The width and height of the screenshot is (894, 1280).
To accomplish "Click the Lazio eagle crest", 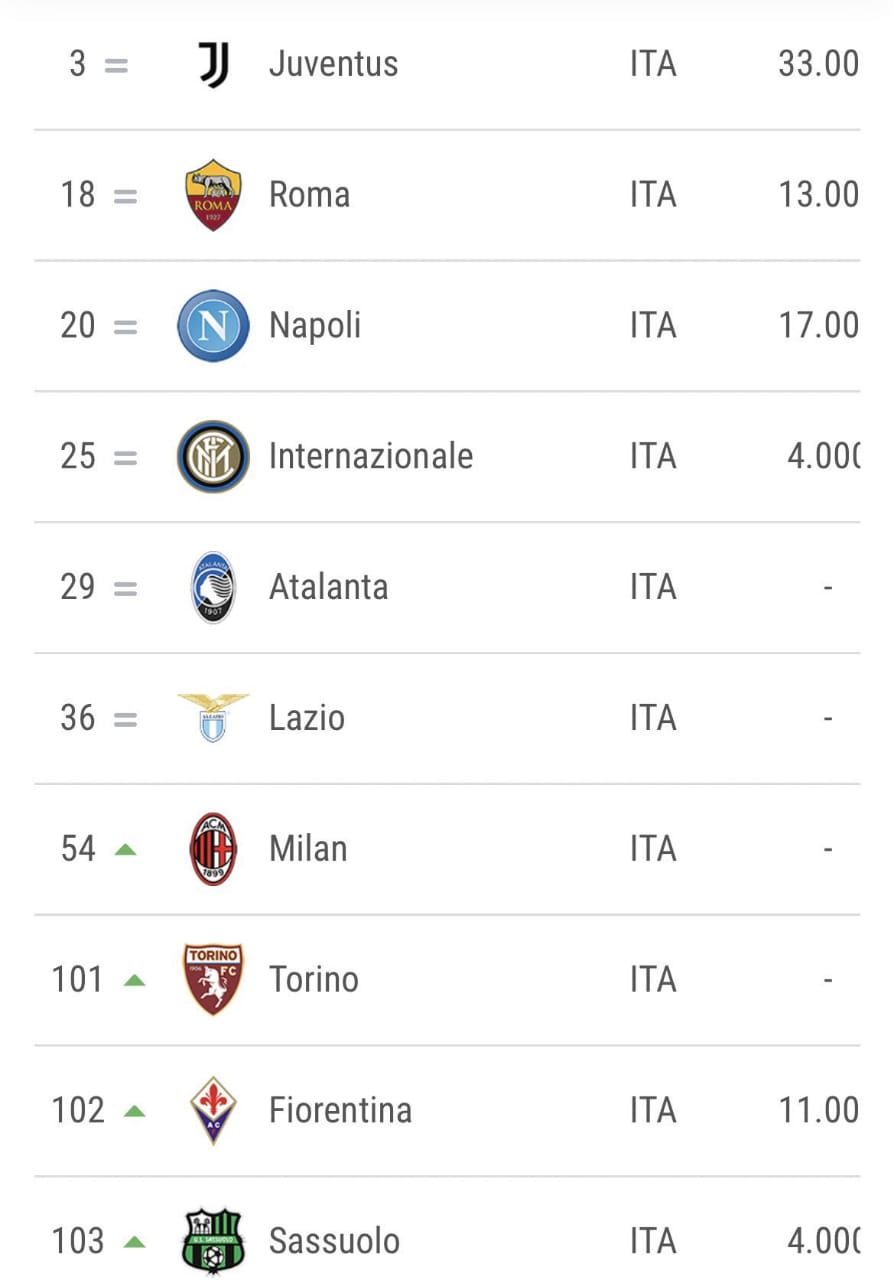I will pos(213,717).
